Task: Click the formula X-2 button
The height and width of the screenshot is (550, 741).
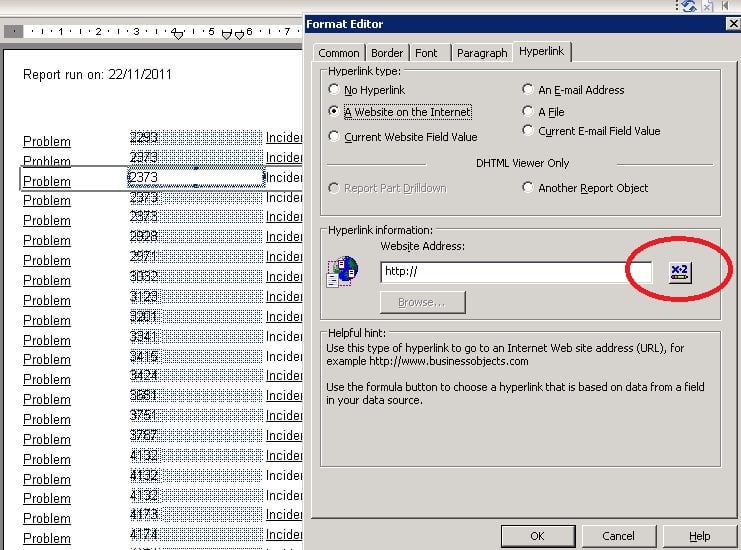Action: 680,272
